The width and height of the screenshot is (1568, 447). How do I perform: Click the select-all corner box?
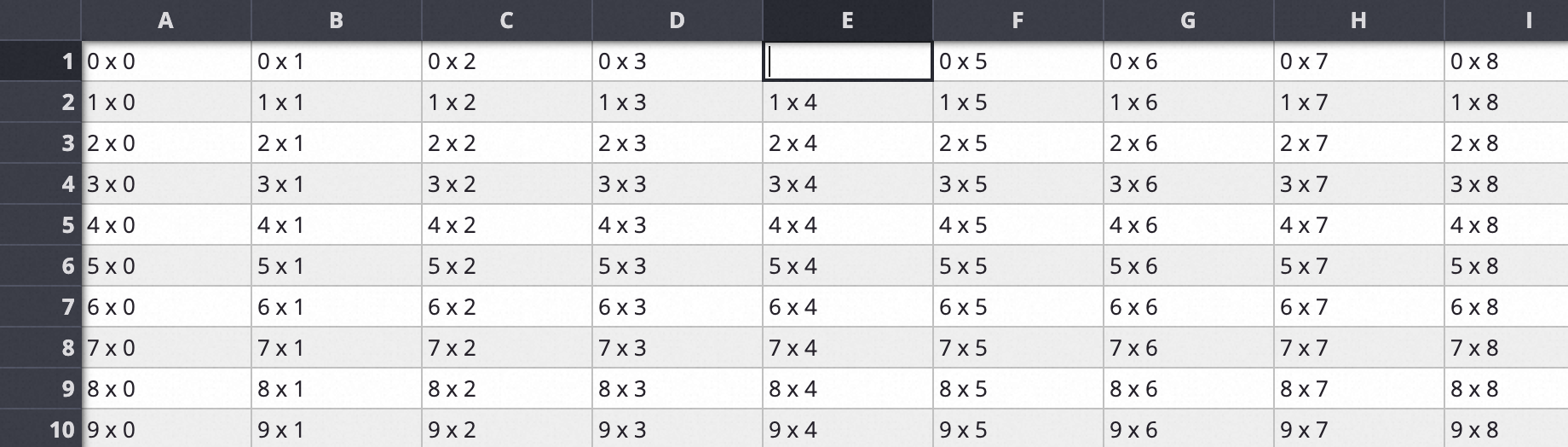pos(40,20)
